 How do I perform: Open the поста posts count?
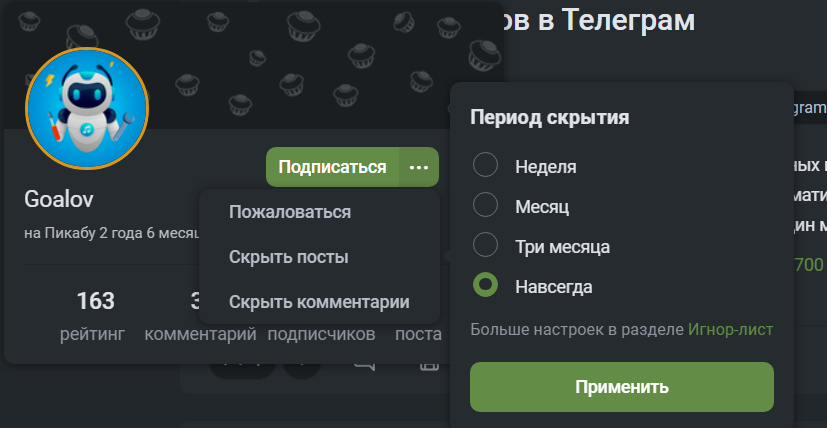(x=418, y=334)
